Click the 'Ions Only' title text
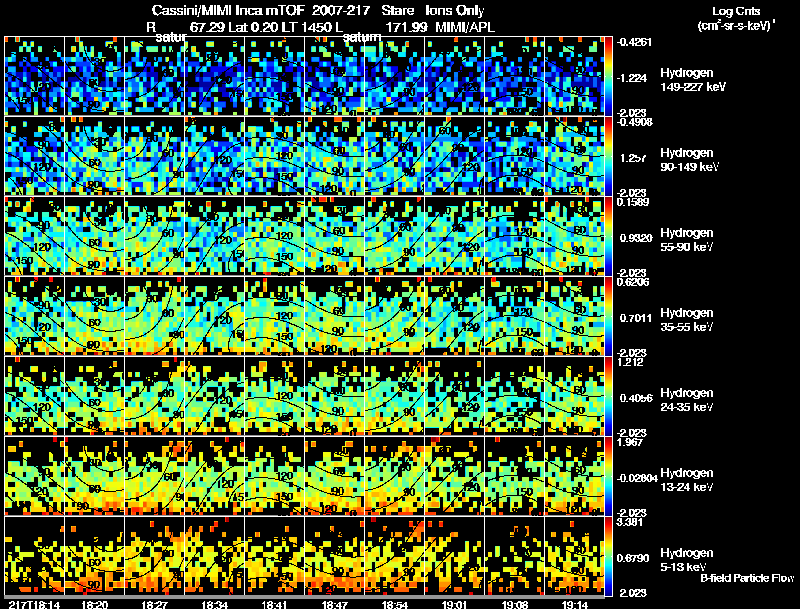Screen dimensions: 800x609 pyautogui.click(x=455, y=11)
